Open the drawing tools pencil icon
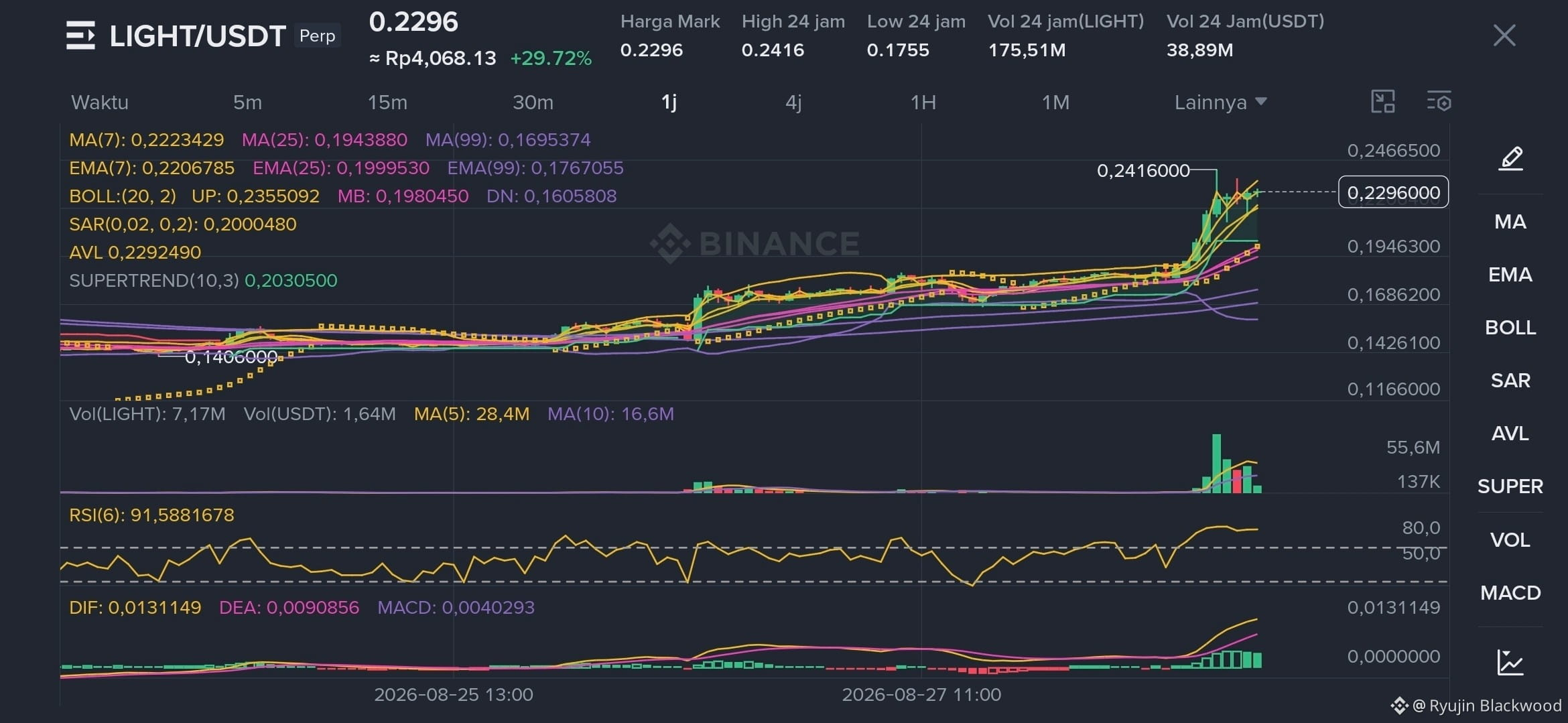 [1510, 159]
